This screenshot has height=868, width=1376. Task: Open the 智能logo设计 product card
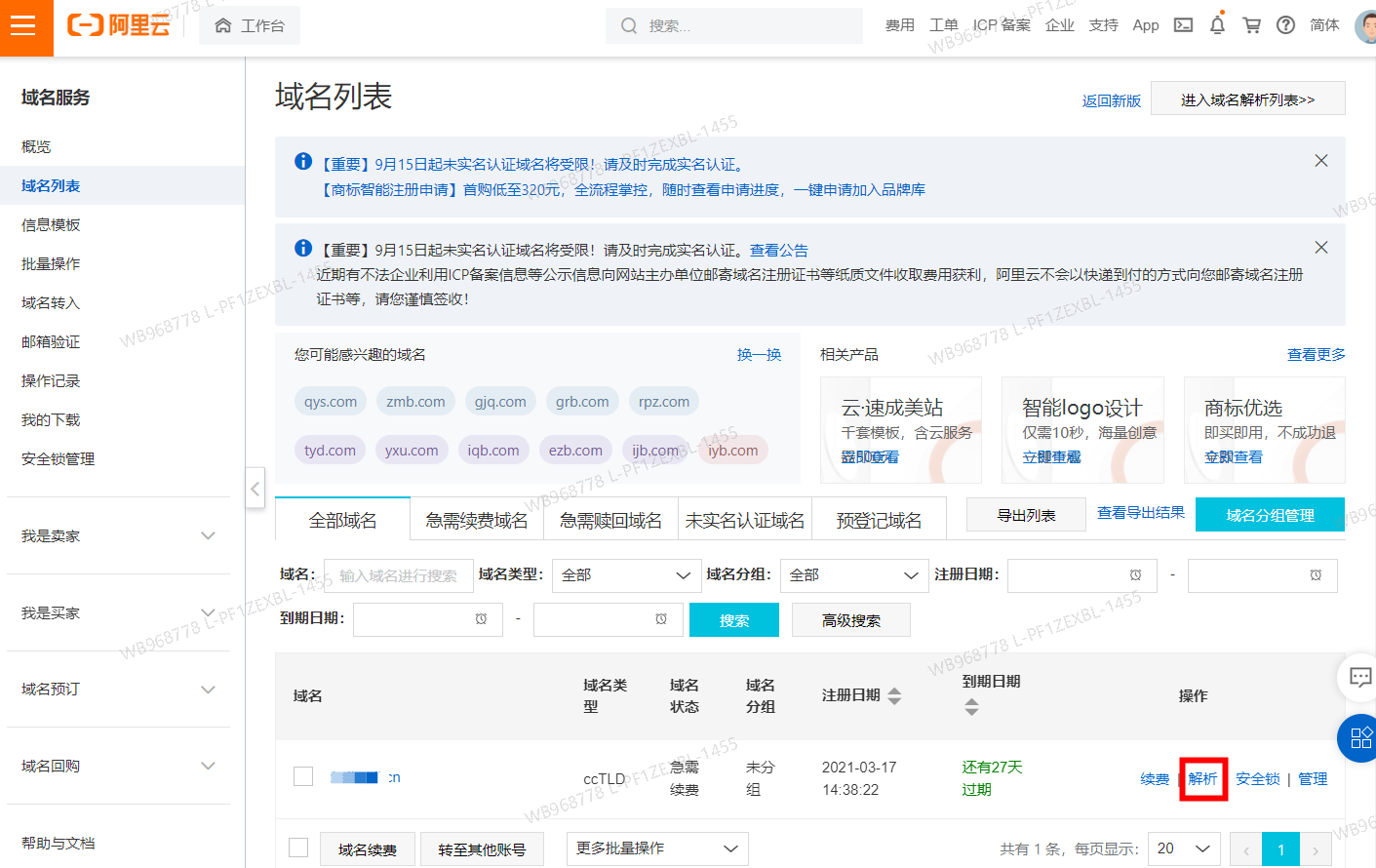(x=1082, y=430)
